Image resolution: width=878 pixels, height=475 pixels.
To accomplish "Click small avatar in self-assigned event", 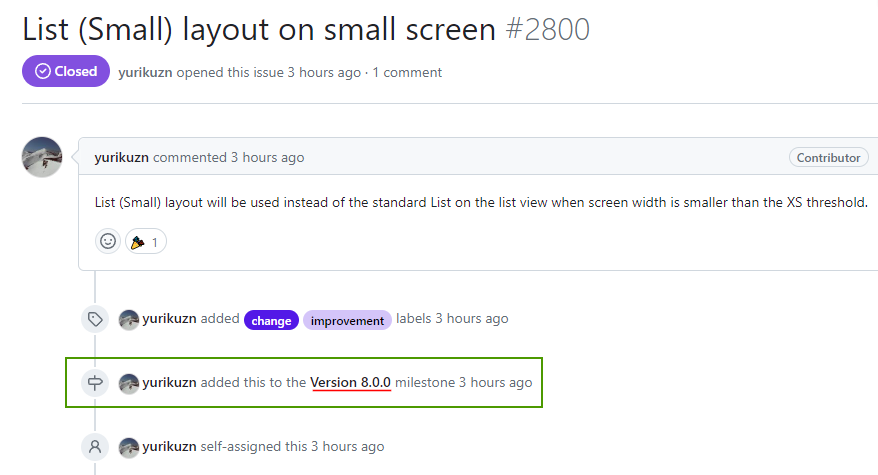I will [x=129, y=447].
